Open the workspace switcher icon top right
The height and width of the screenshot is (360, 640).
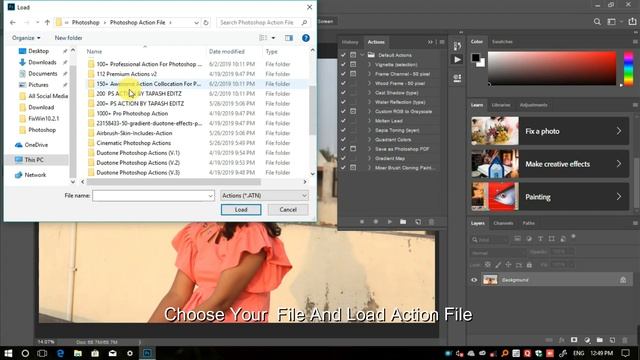tap(611, 22)
